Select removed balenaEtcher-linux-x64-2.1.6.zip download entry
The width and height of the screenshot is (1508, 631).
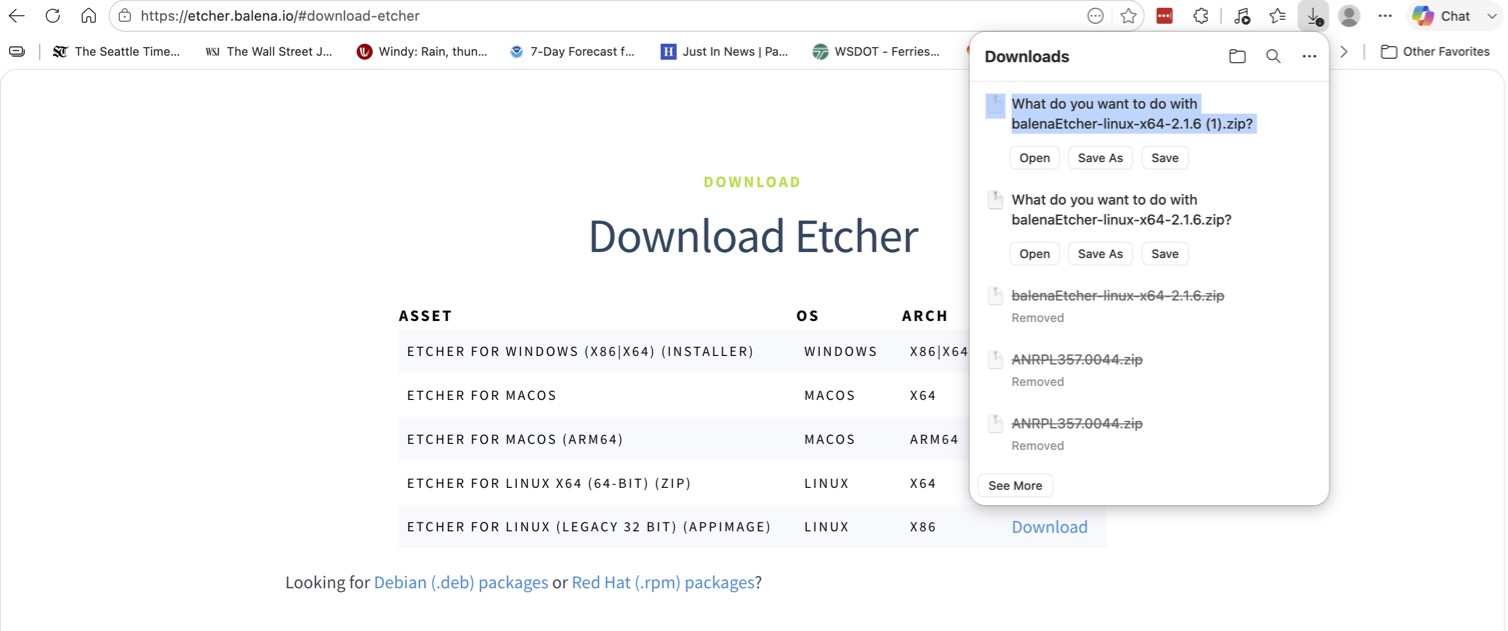(x=1149, y=306)
